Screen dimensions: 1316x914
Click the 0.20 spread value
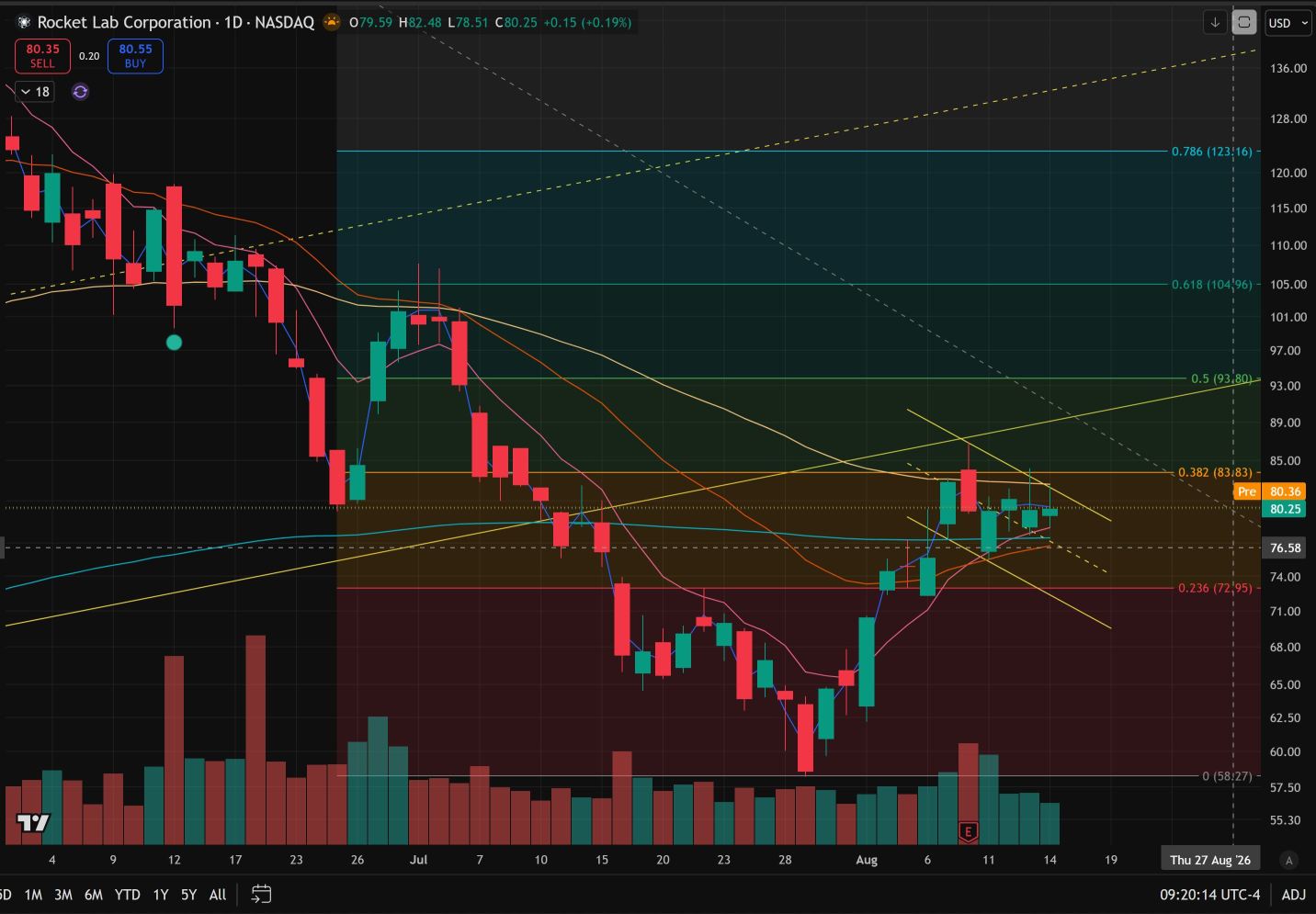click(89, 56)
